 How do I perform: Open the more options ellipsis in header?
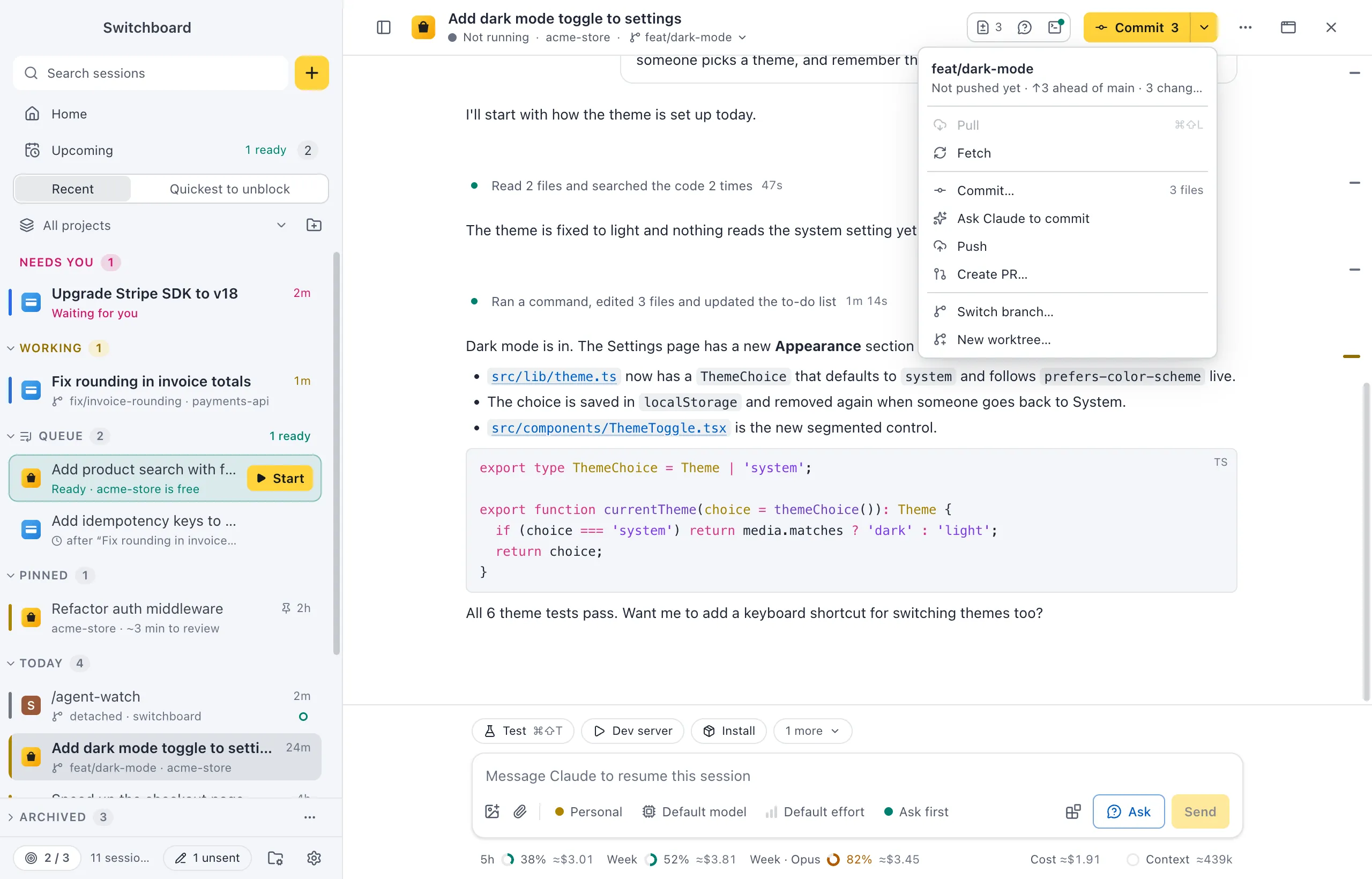1246,27
